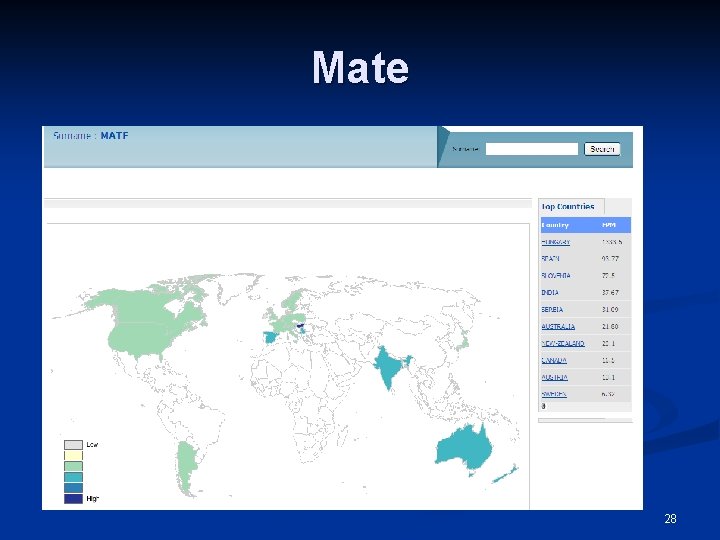
Task: Open the AUSTRIA country link
Action: click(x=554, y=377)
